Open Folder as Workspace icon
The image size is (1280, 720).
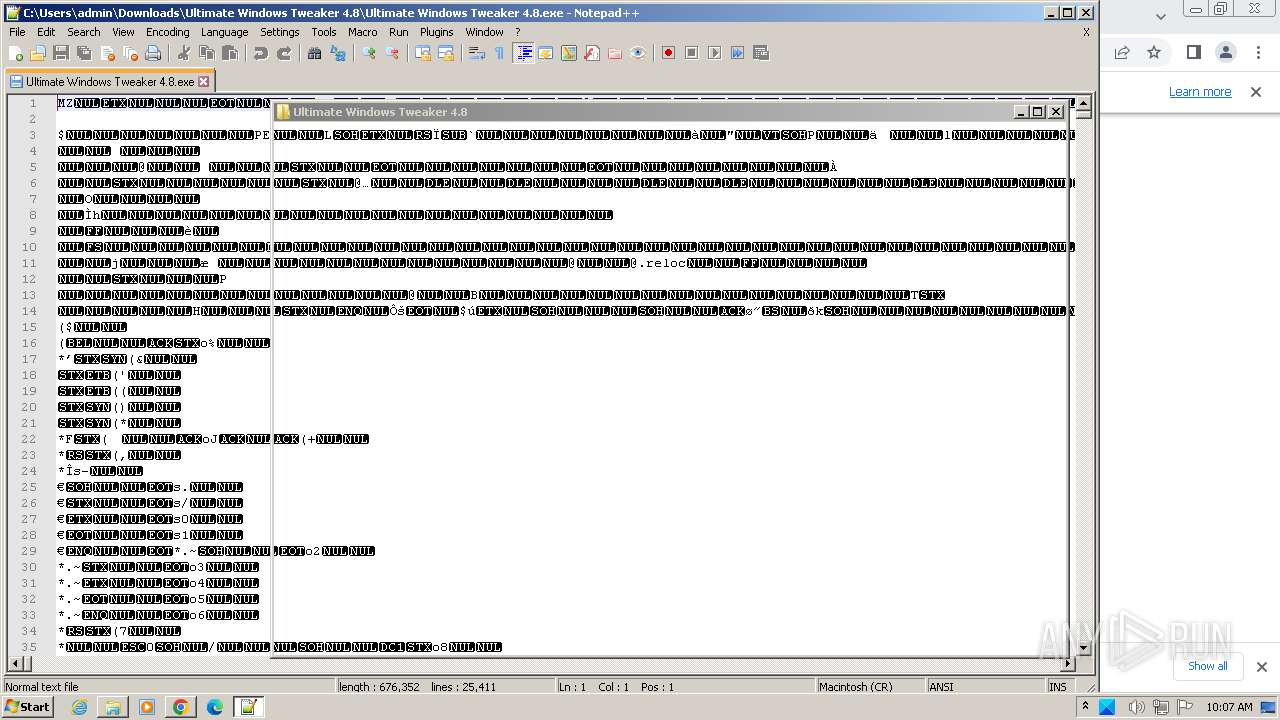[615, 53]
